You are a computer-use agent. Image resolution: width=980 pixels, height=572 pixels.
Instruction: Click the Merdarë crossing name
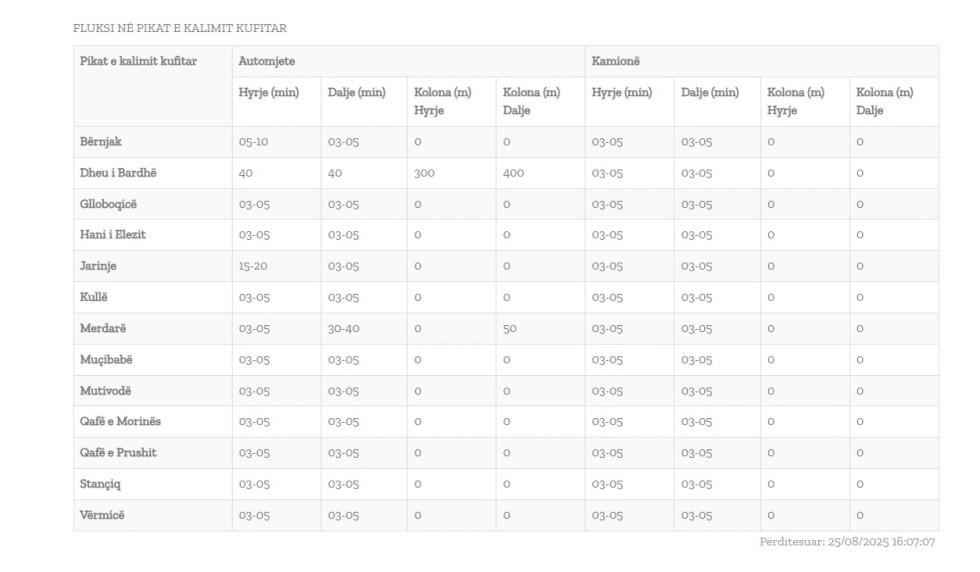102,328
